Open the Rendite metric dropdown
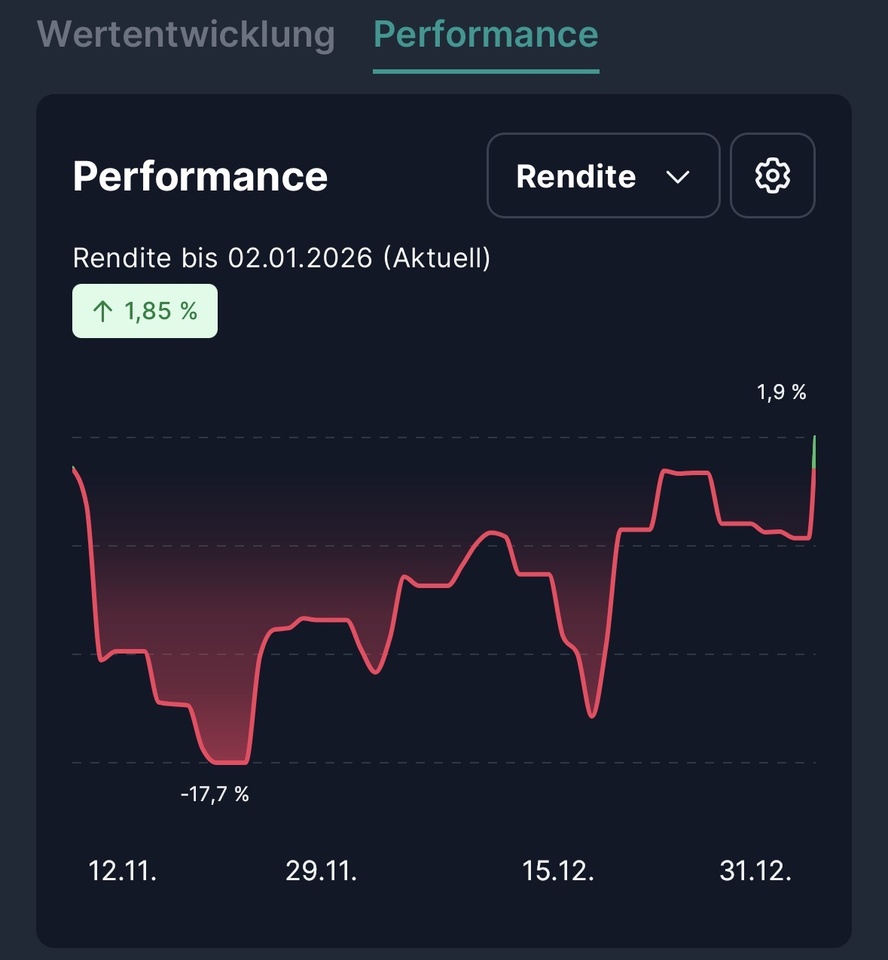This screenshot has height=960, width=888. click(x=602, y=176)
